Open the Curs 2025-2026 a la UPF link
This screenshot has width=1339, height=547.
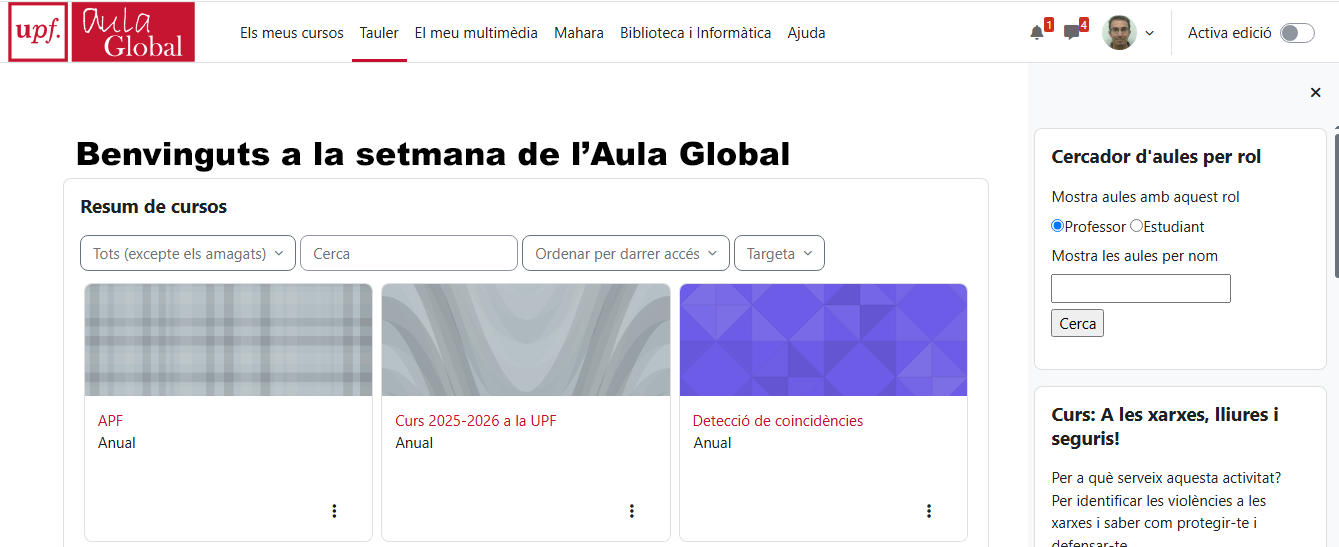[476, 421]
